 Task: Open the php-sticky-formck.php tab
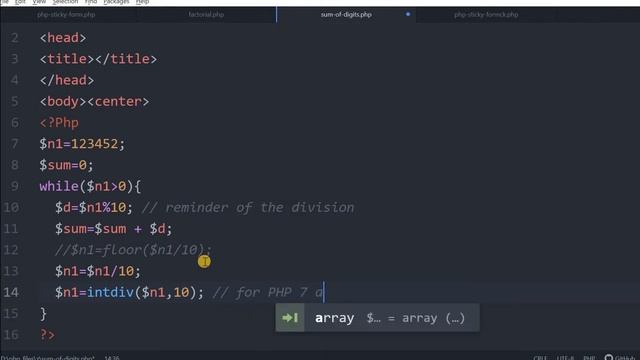pyautogui.click(x=486, y=15)
